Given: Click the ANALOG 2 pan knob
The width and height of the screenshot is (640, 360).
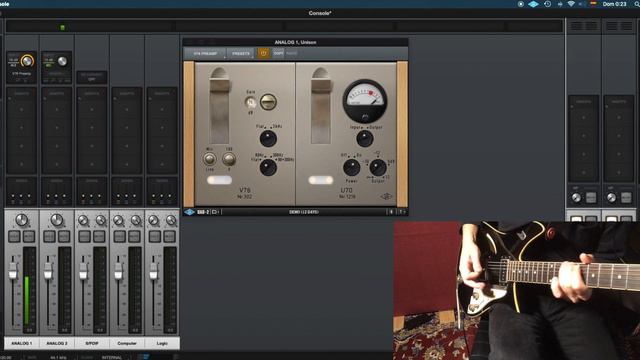Looking at the screenshot, I should pos(57,220).
